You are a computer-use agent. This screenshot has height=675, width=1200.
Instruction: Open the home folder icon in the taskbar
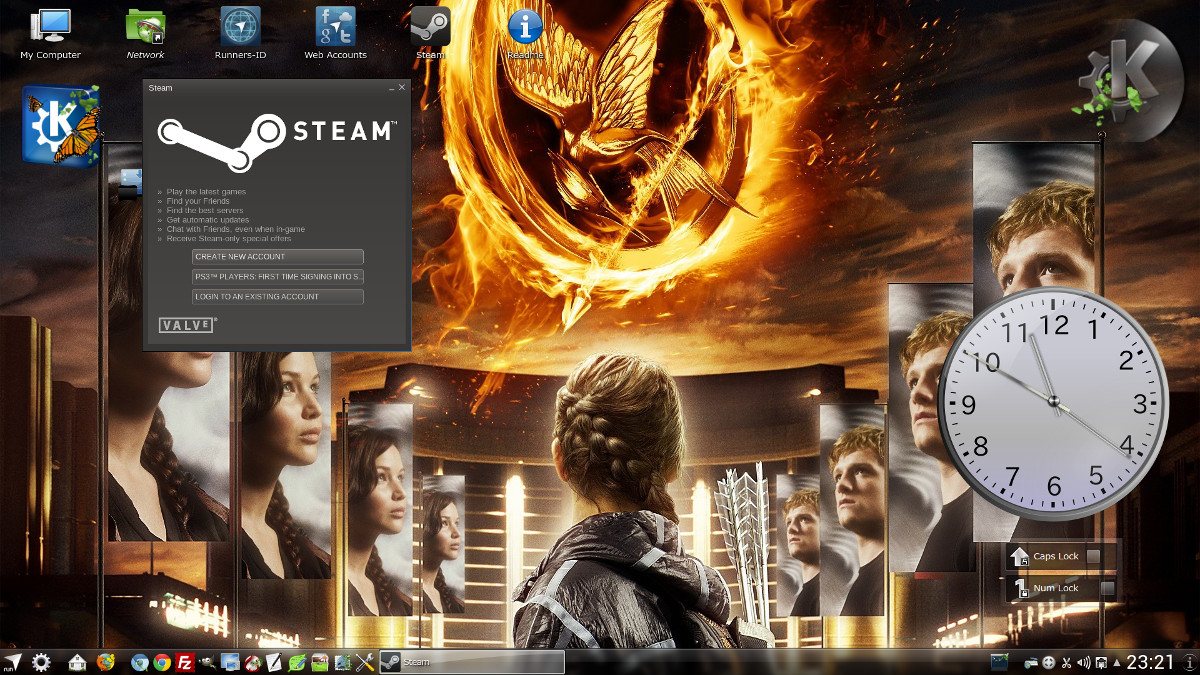[x=78, y=662]
